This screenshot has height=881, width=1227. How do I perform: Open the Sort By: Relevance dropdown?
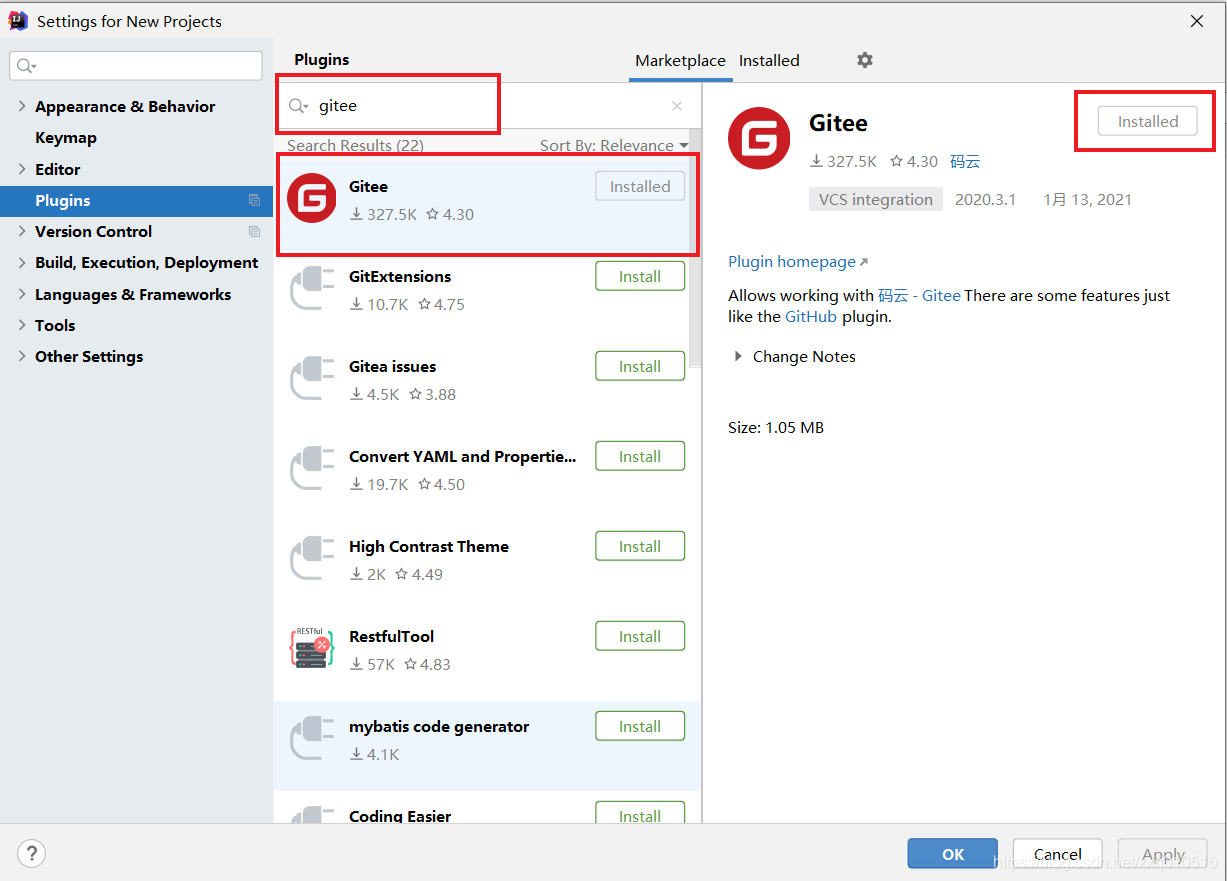click(614, 145)
